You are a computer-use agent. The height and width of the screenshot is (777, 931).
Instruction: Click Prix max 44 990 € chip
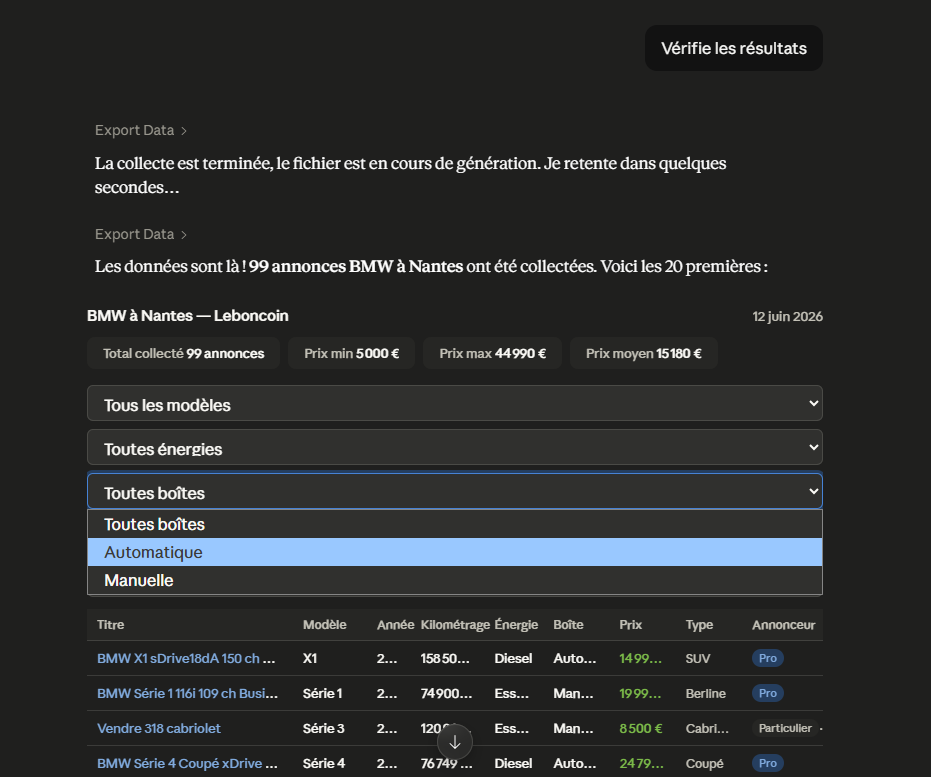(x=492, y=354)
